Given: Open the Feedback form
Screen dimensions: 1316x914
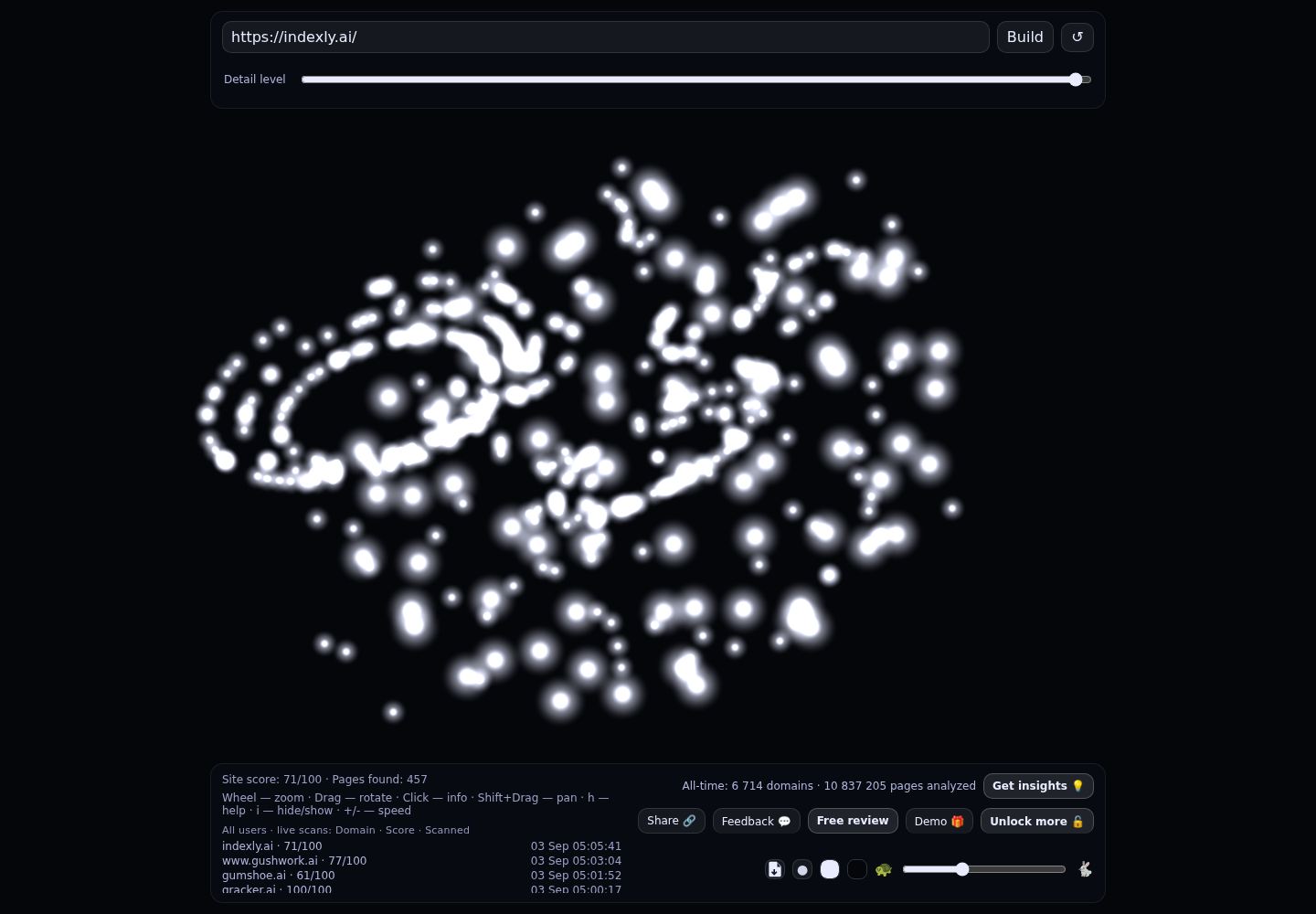Looking at the screenshot, I should tap(757, 821).
